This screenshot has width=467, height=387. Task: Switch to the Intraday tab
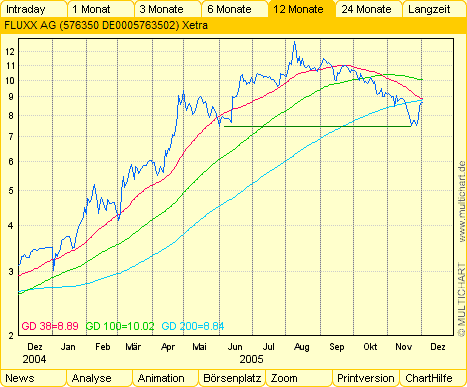tap(33, 9)
